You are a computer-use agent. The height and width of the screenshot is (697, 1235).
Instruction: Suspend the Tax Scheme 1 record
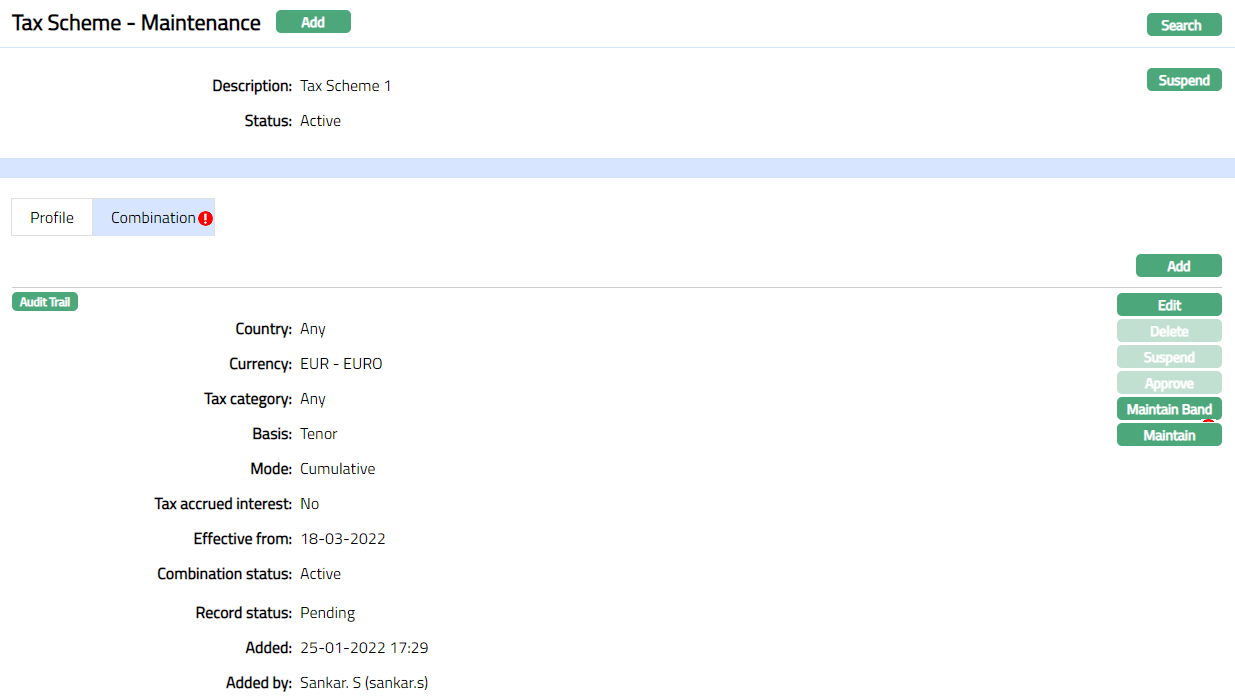pyautogui.click(x=1184, y=80)
